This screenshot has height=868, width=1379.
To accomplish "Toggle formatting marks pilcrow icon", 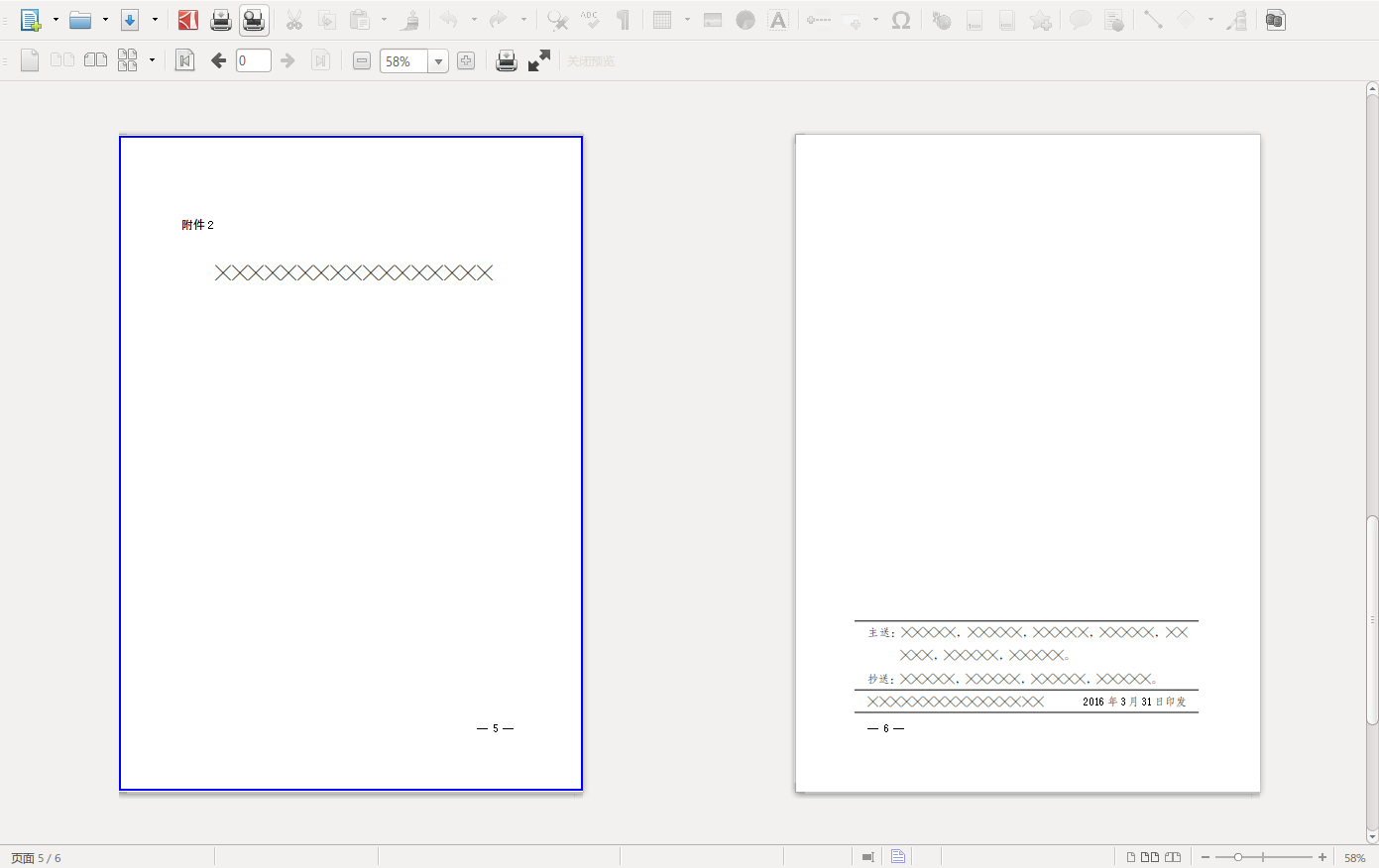I will (623, 20).
